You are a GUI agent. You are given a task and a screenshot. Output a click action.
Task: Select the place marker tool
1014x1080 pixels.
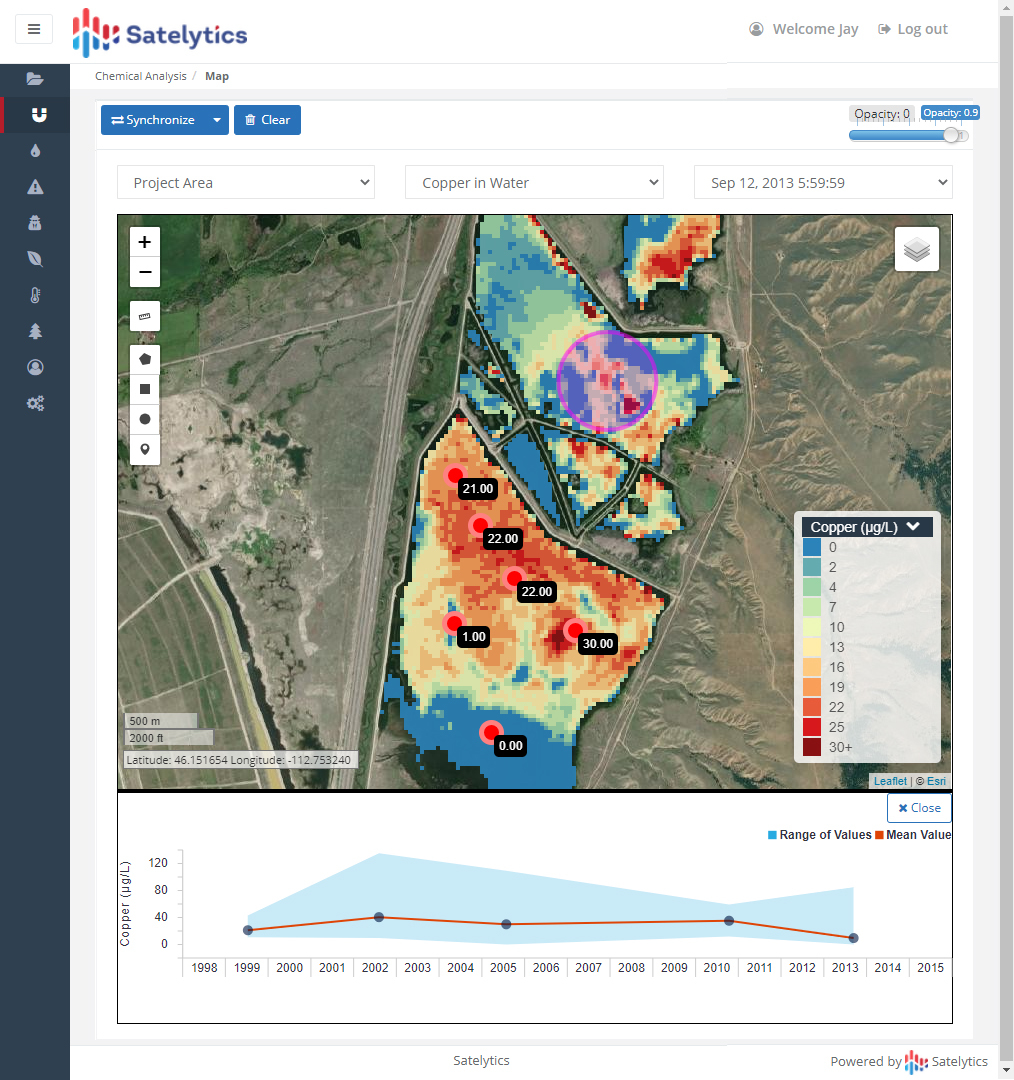coord(145,449)
